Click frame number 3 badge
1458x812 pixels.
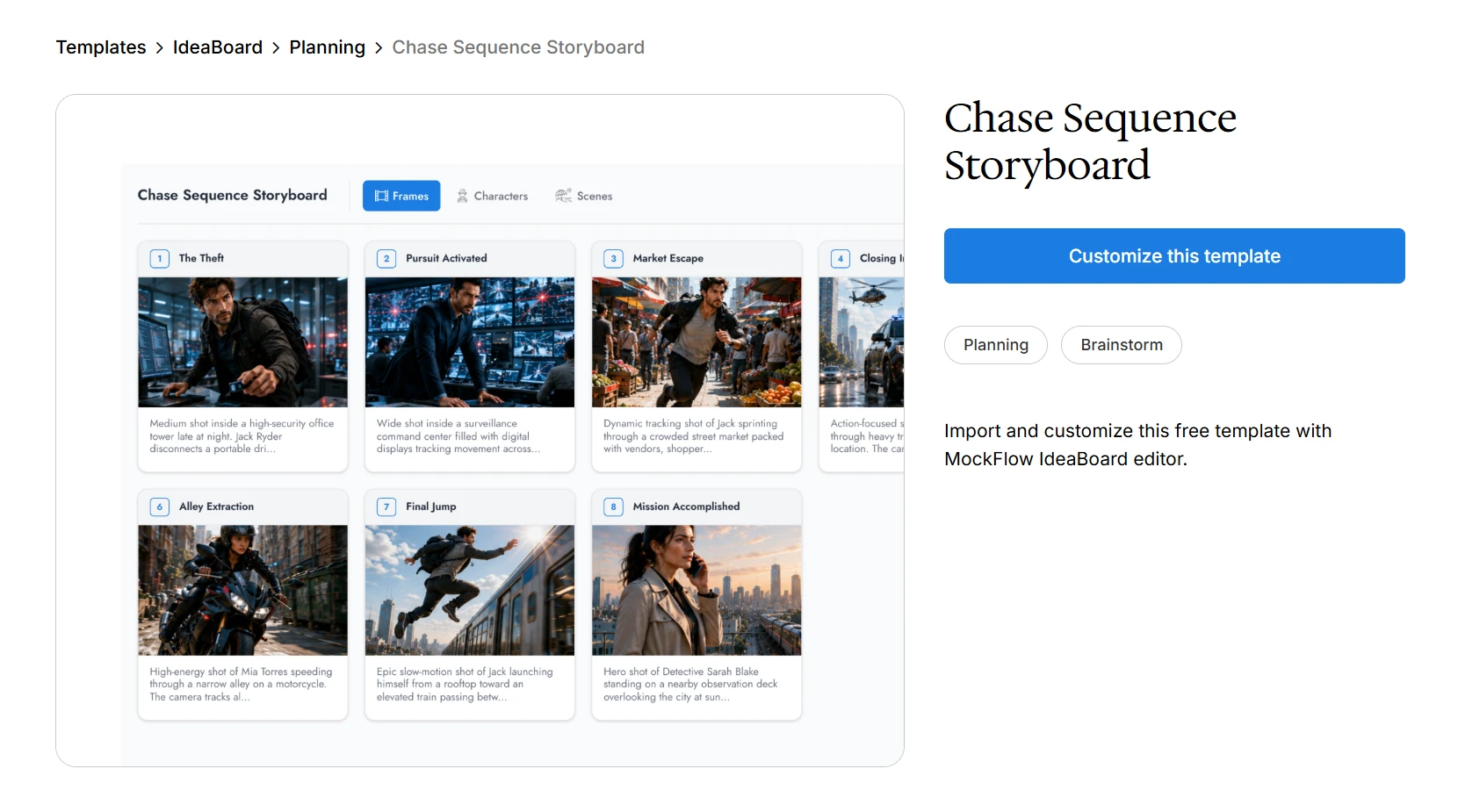(x=613, y=258)
